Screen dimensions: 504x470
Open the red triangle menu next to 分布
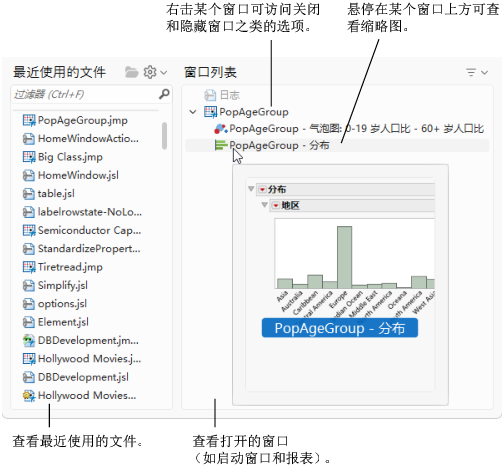[x=263, y=189]
